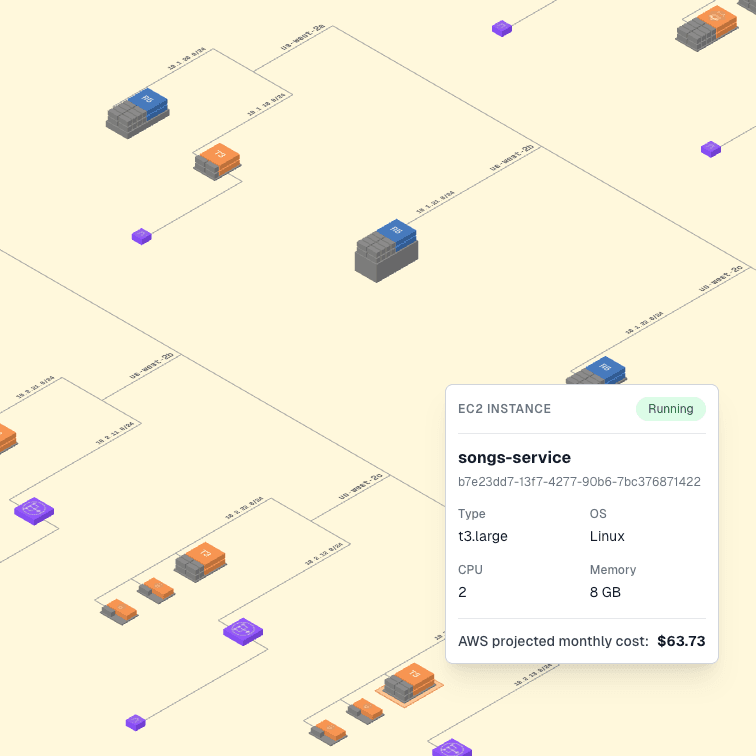This screenshot has width=756, height=756.
Task: Select leftmost small orange instance in lower-left group
Action: pyautogui.click(x=119, y=612)
